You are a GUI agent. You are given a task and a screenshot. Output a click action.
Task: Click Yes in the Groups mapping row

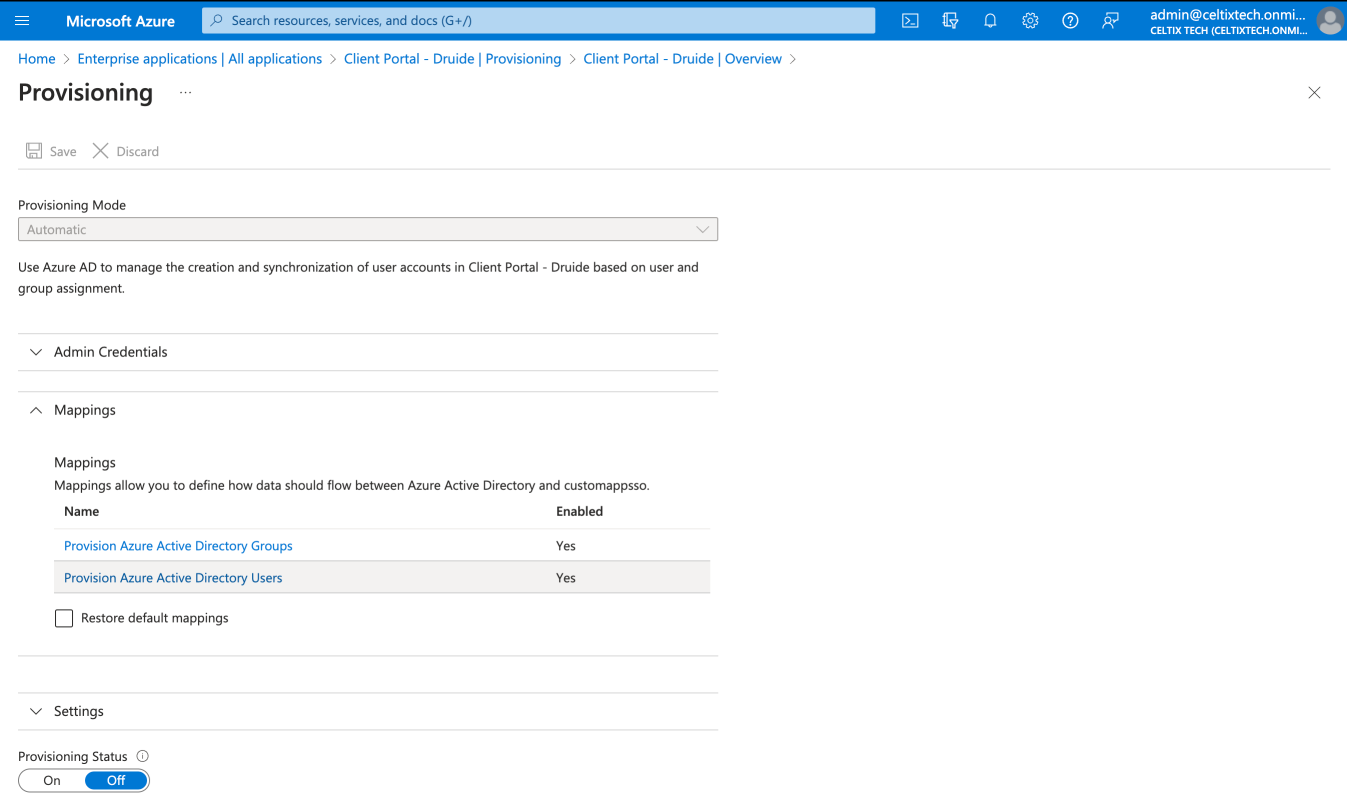point(566,546)
